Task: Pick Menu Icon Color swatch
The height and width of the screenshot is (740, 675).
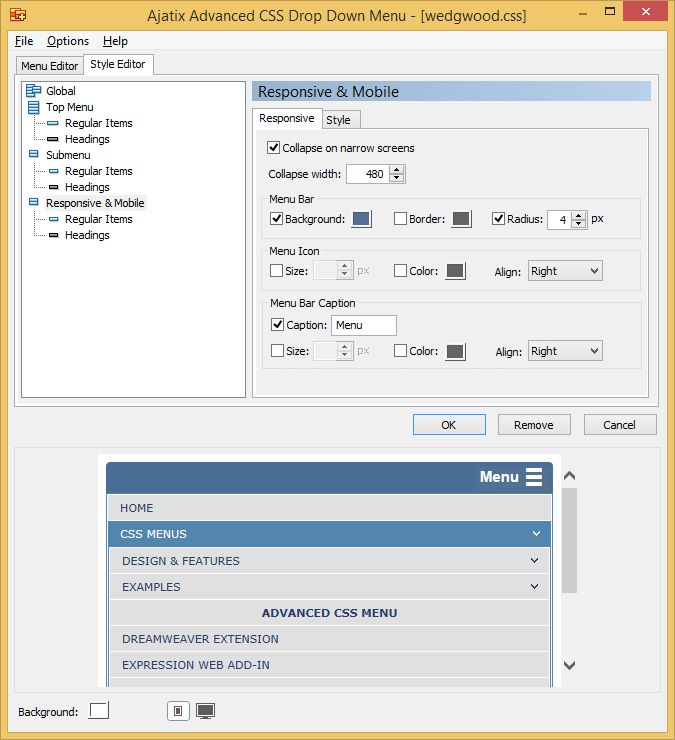Action: (456, 271)
